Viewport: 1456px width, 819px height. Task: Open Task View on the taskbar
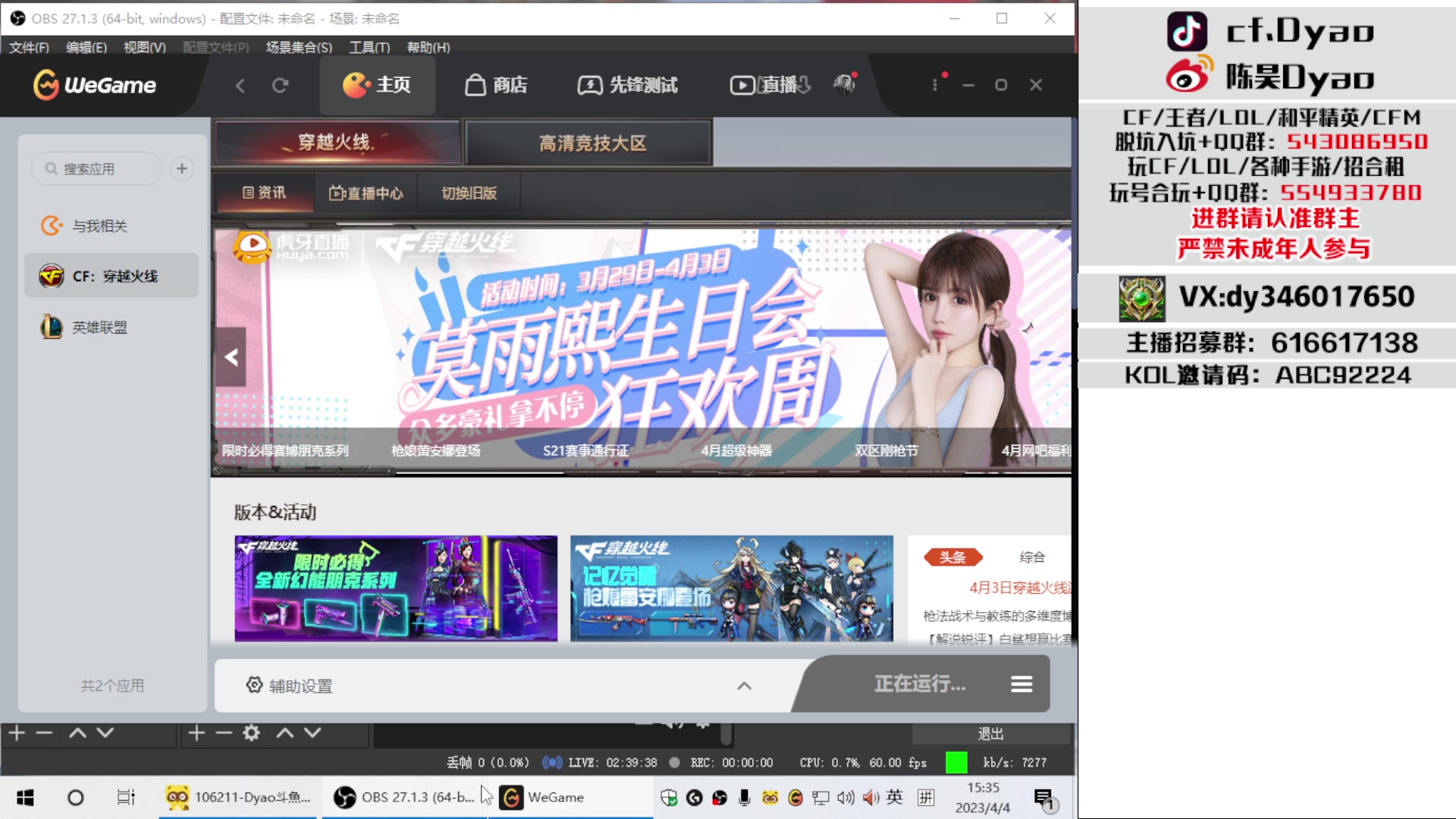click(126, 798)
